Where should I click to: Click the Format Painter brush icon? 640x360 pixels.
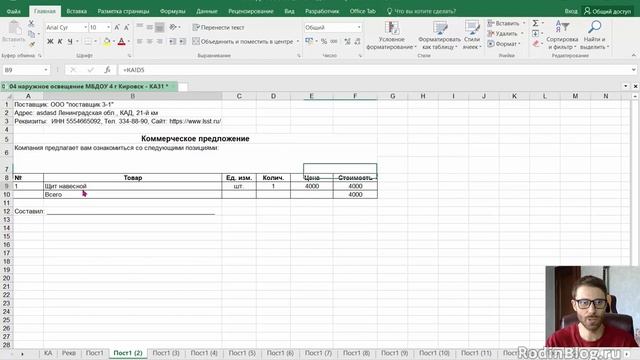31,44
